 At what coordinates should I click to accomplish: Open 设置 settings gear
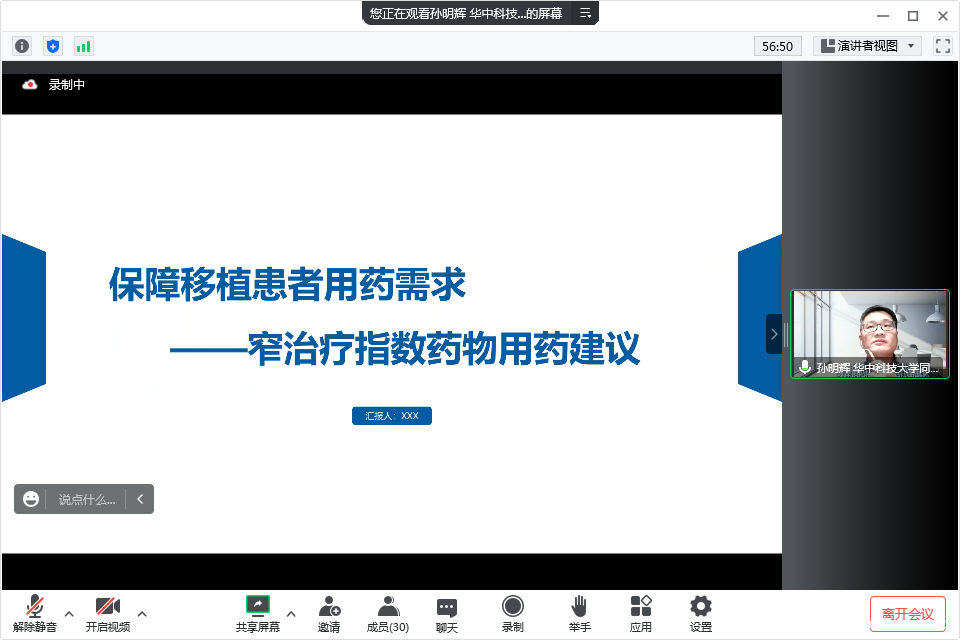pos(701,613)
